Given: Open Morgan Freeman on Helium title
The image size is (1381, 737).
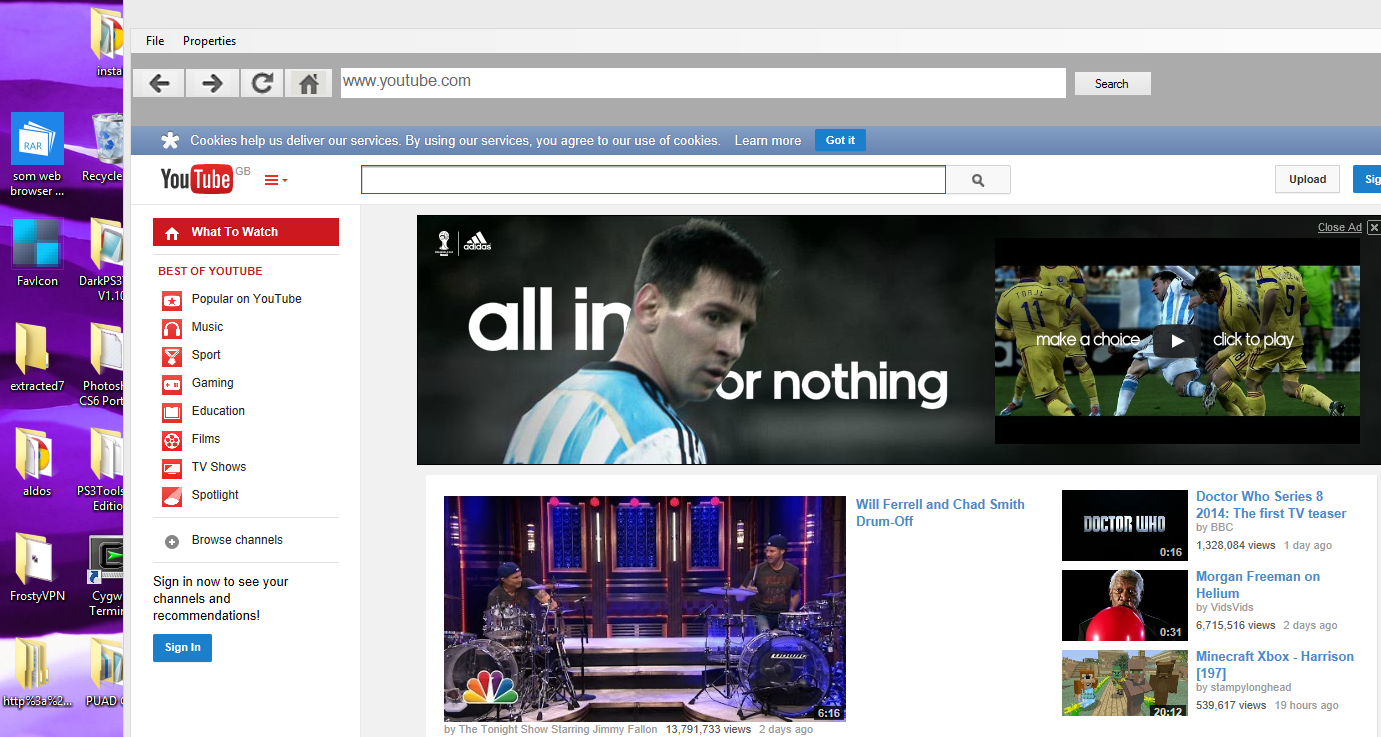Looking at the screenshot, I should coord(1258,585).
